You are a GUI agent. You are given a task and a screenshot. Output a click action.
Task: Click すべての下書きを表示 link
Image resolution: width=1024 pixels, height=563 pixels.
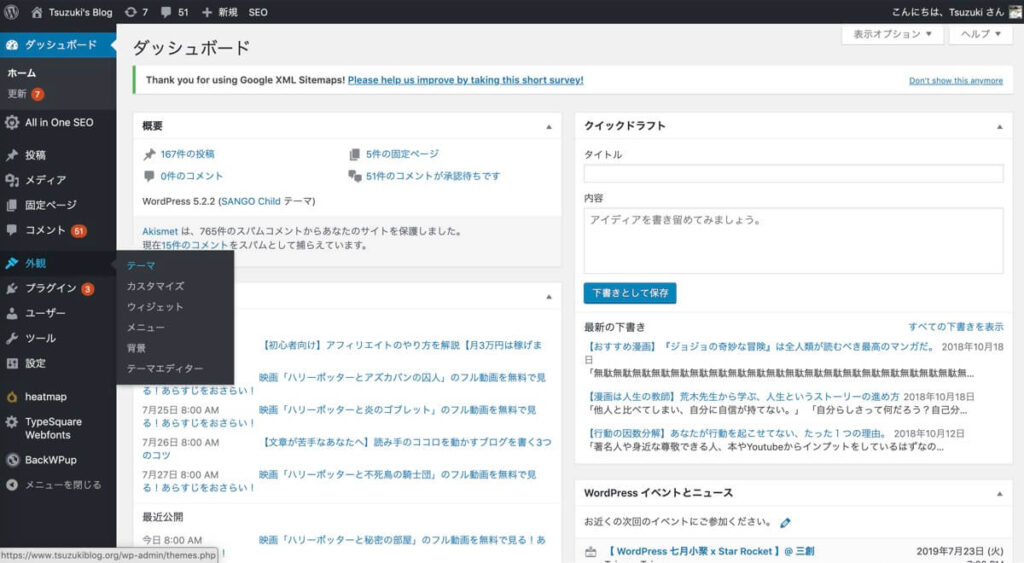coord(955,326)
